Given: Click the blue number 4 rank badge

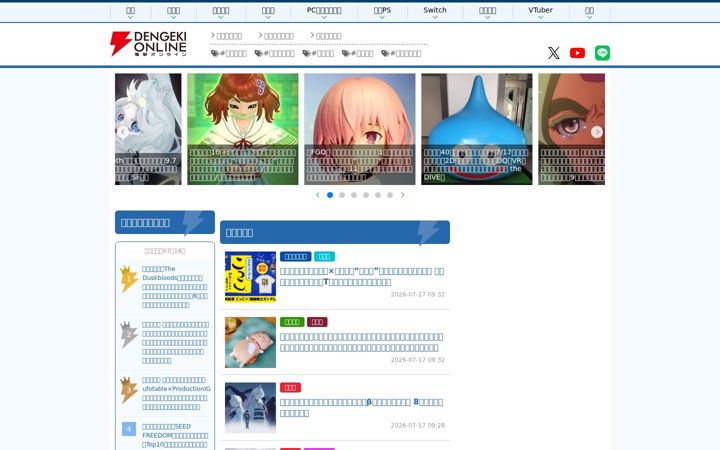Looking at the screenshot, I should [x=129, y=429].
